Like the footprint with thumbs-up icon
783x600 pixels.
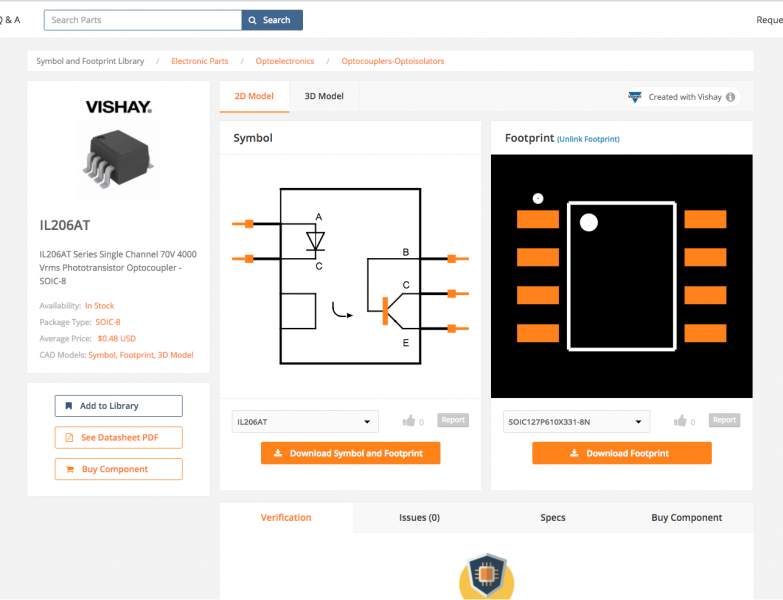pos(680,421)
